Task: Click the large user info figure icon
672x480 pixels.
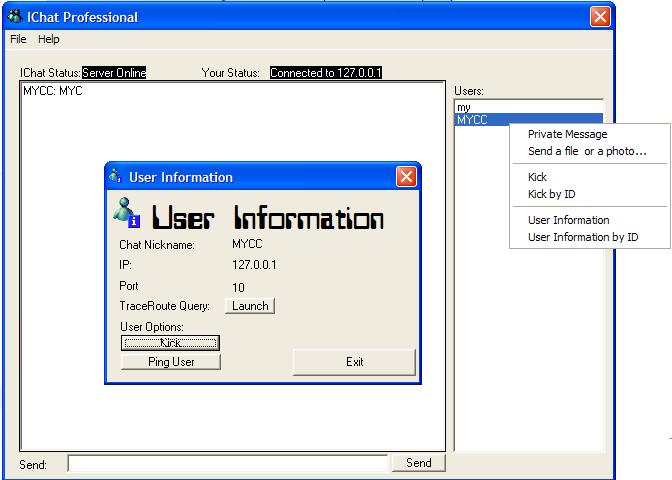Action: [x=127, y=212]
